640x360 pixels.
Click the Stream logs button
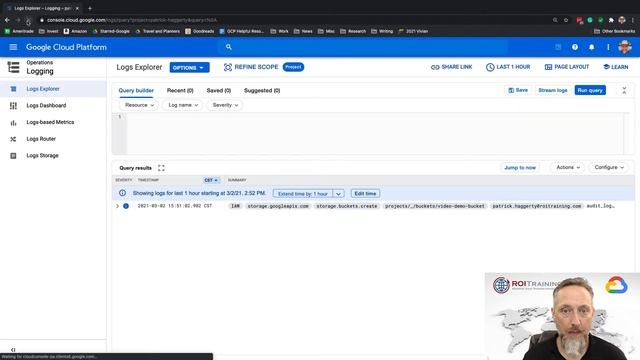point(553,90)
